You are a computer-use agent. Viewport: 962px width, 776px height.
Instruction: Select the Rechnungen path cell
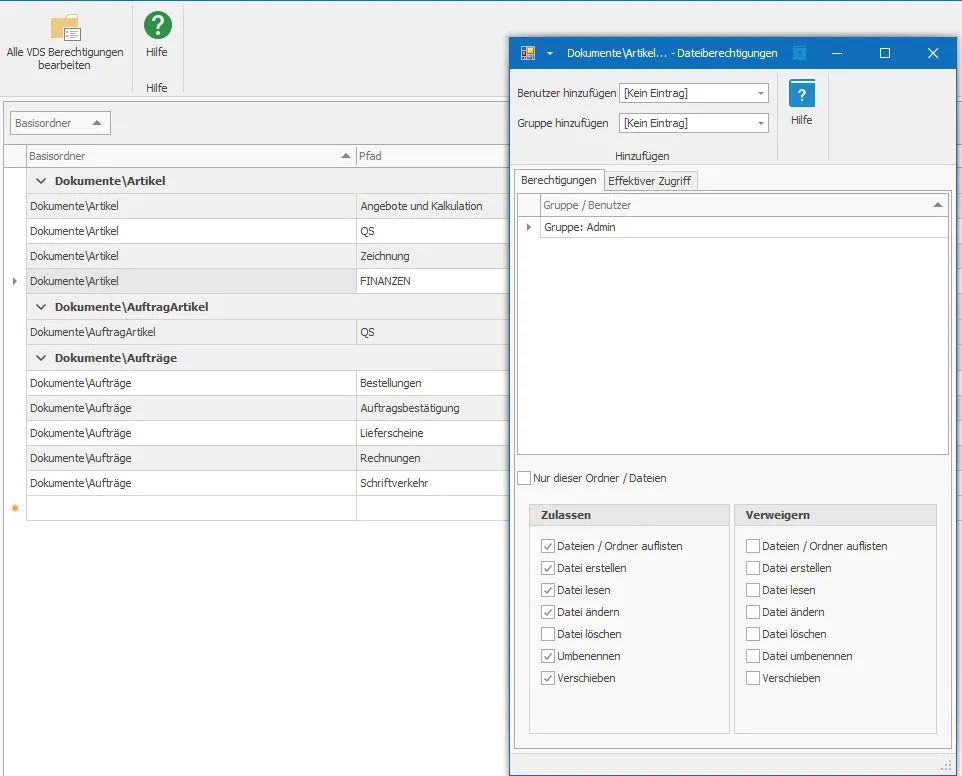click(432, 458)
